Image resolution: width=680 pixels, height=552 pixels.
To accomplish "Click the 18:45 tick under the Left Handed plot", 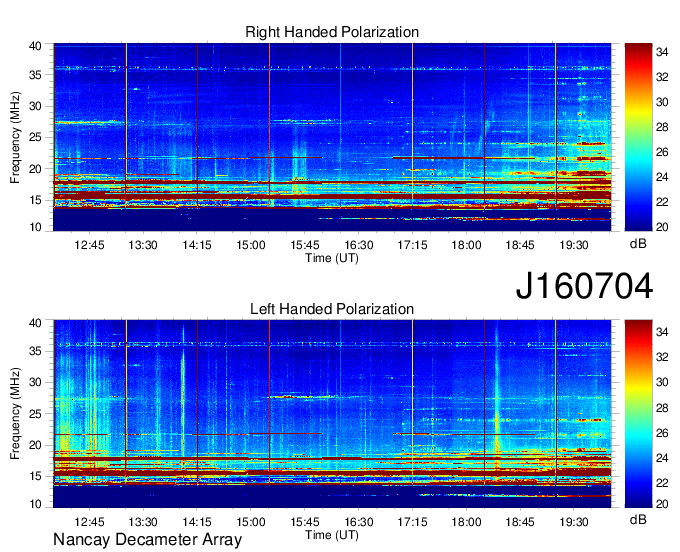I will 520,522.
